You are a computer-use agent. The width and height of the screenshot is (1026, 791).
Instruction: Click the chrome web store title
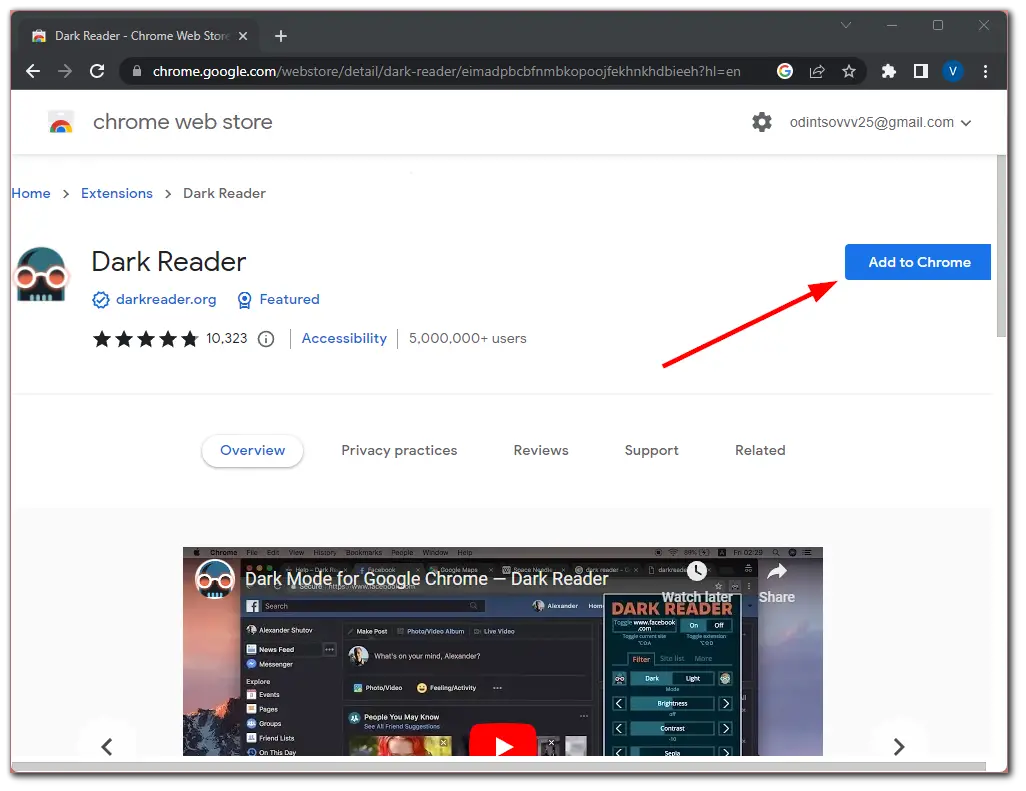(x=183, y=122)
